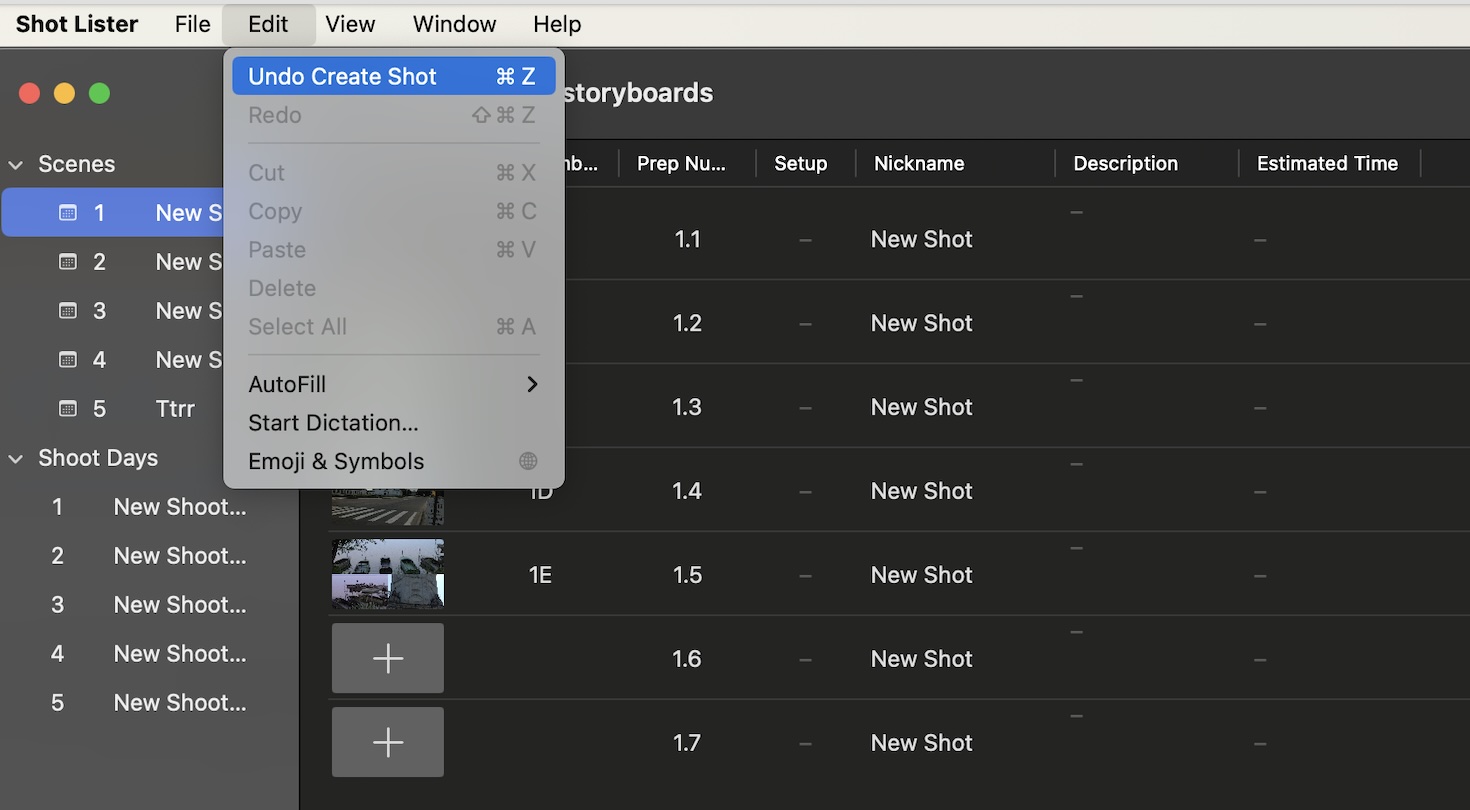Click the Nickname column header

[x=919, y=163]
